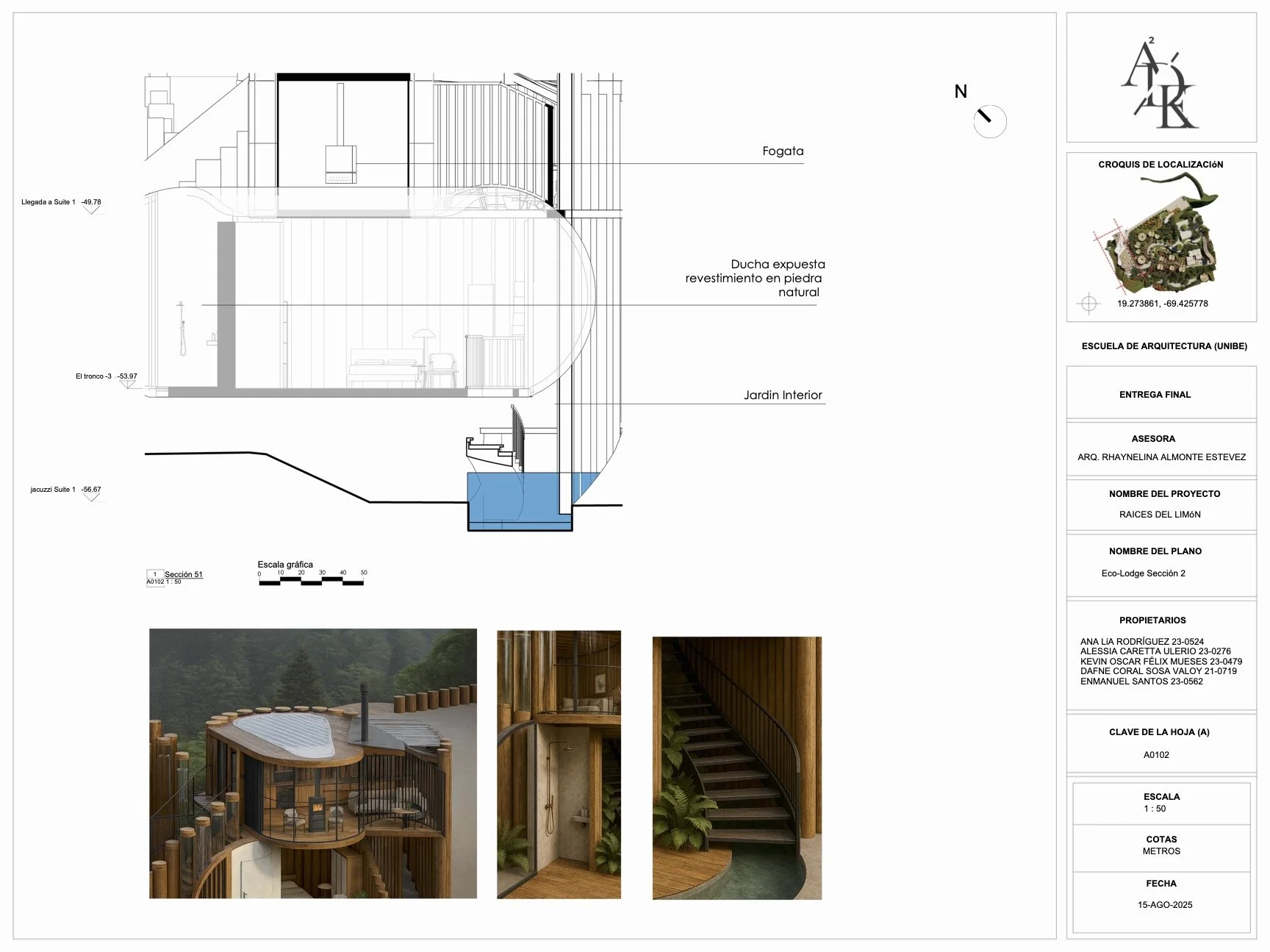Click the ADK studio logo
The height and width of the screenshot is (952, 1270).
point(1160,83)
